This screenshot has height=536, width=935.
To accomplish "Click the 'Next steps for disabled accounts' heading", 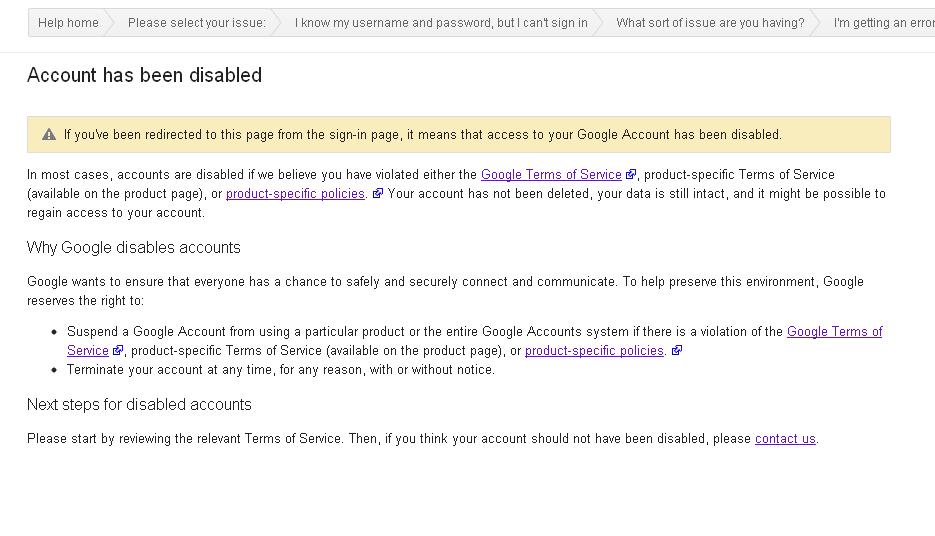I will (139, 405).
